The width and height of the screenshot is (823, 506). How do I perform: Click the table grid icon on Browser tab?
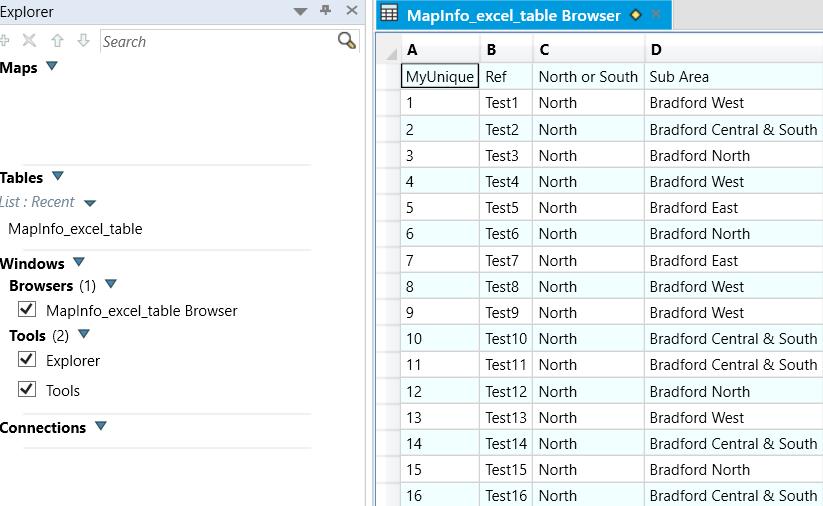(390, 15)
